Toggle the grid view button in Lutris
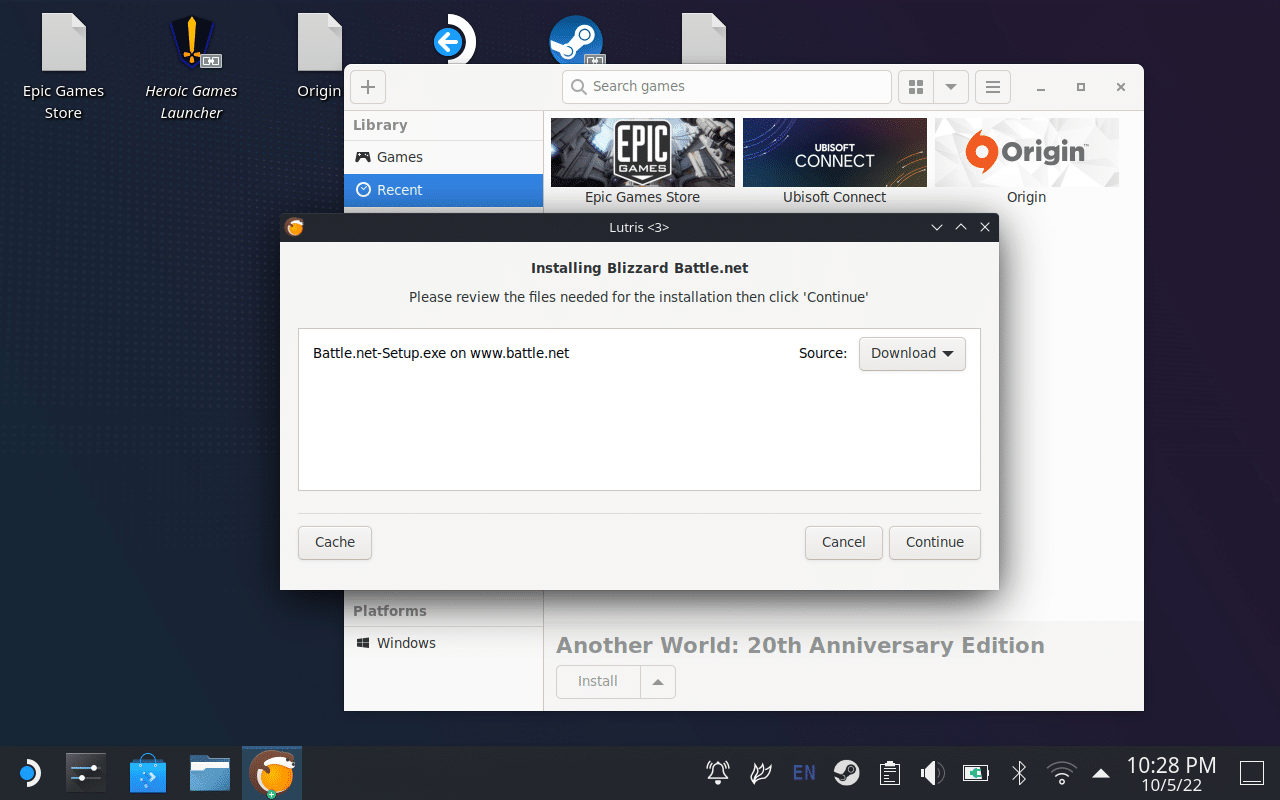 point(915,87)
